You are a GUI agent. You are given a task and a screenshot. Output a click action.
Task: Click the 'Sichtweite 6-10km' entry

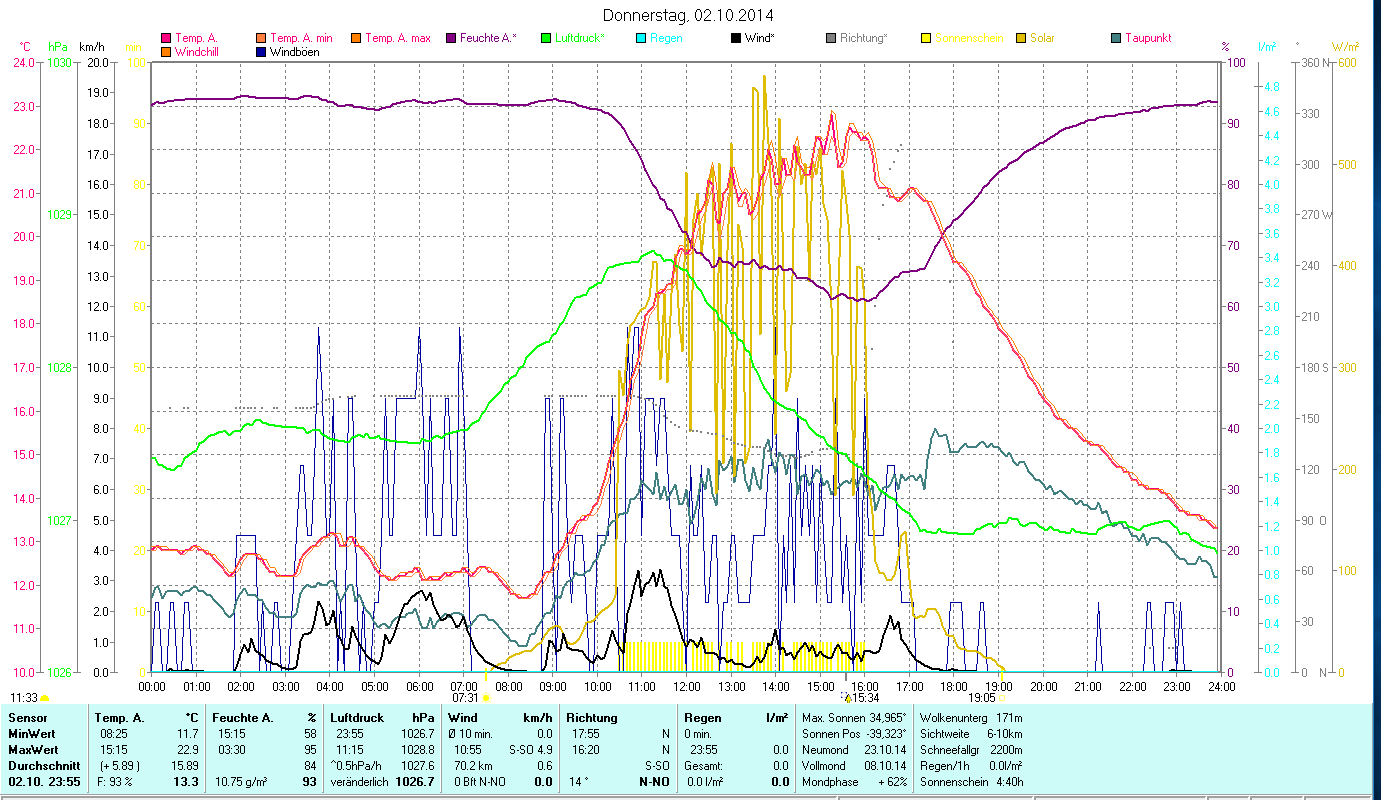point(970,734)
